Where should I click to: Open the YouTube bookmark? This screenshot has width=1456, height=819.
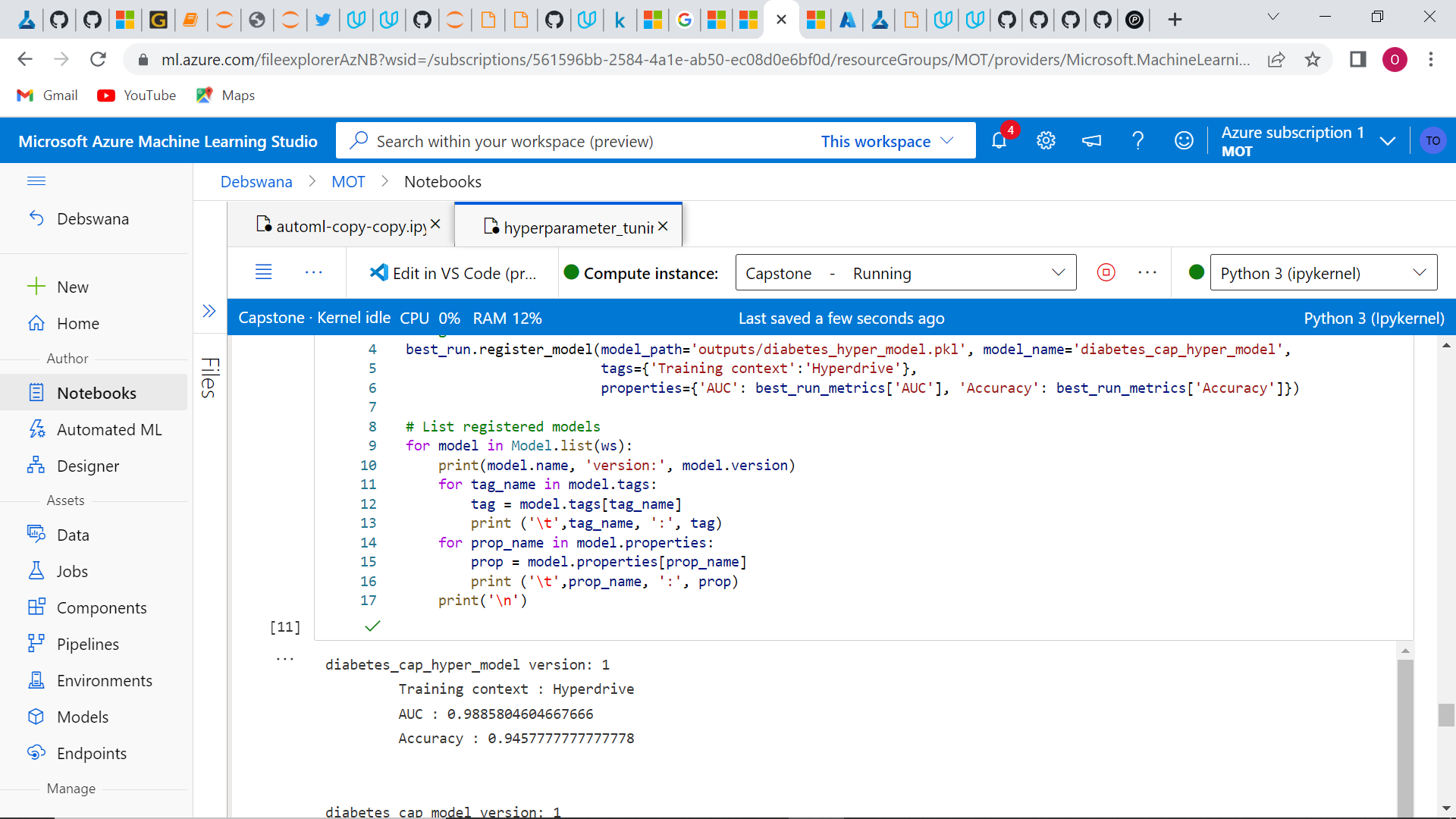click(x=136, y=95)
